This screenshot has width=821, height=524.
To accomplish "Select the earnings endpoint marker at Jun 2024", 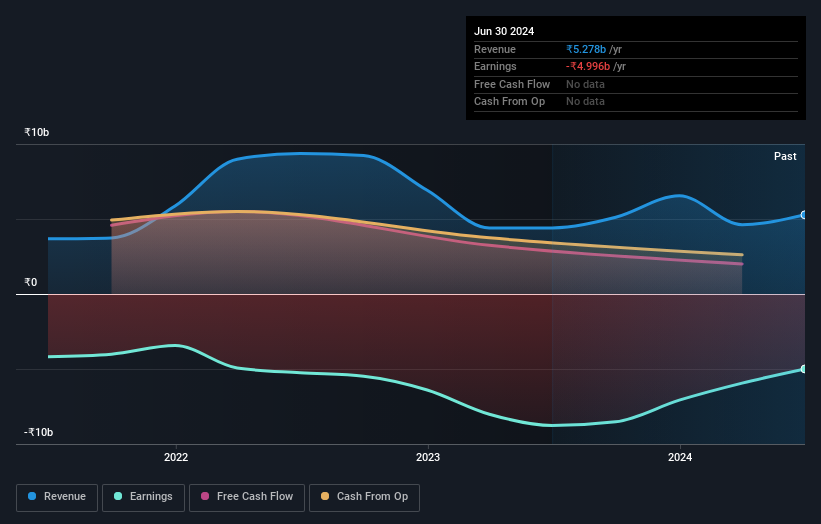I will (x=804, y=369).
